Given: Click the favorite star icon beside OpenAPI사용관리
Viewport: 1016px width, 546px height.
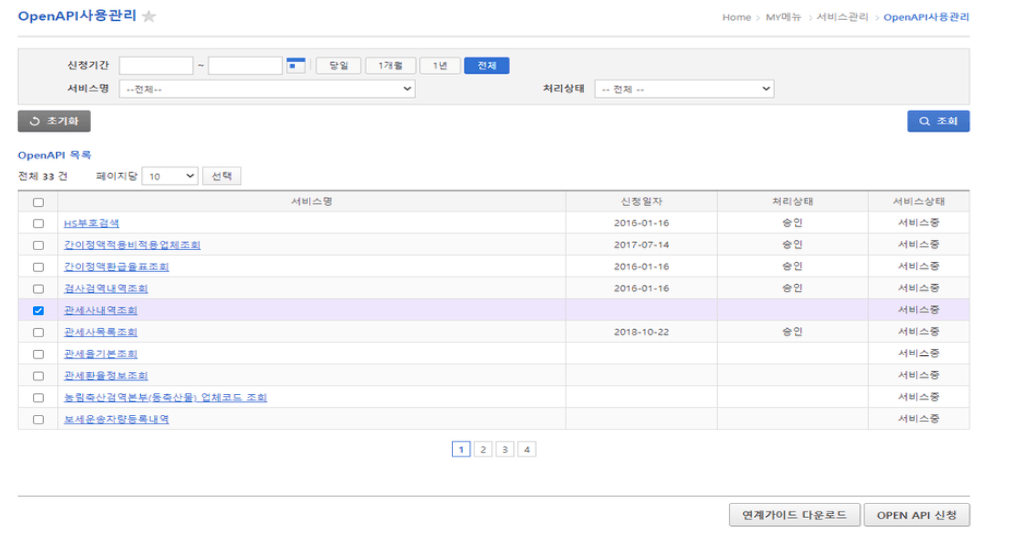Looking at the screenshot, I should (150, 17).
